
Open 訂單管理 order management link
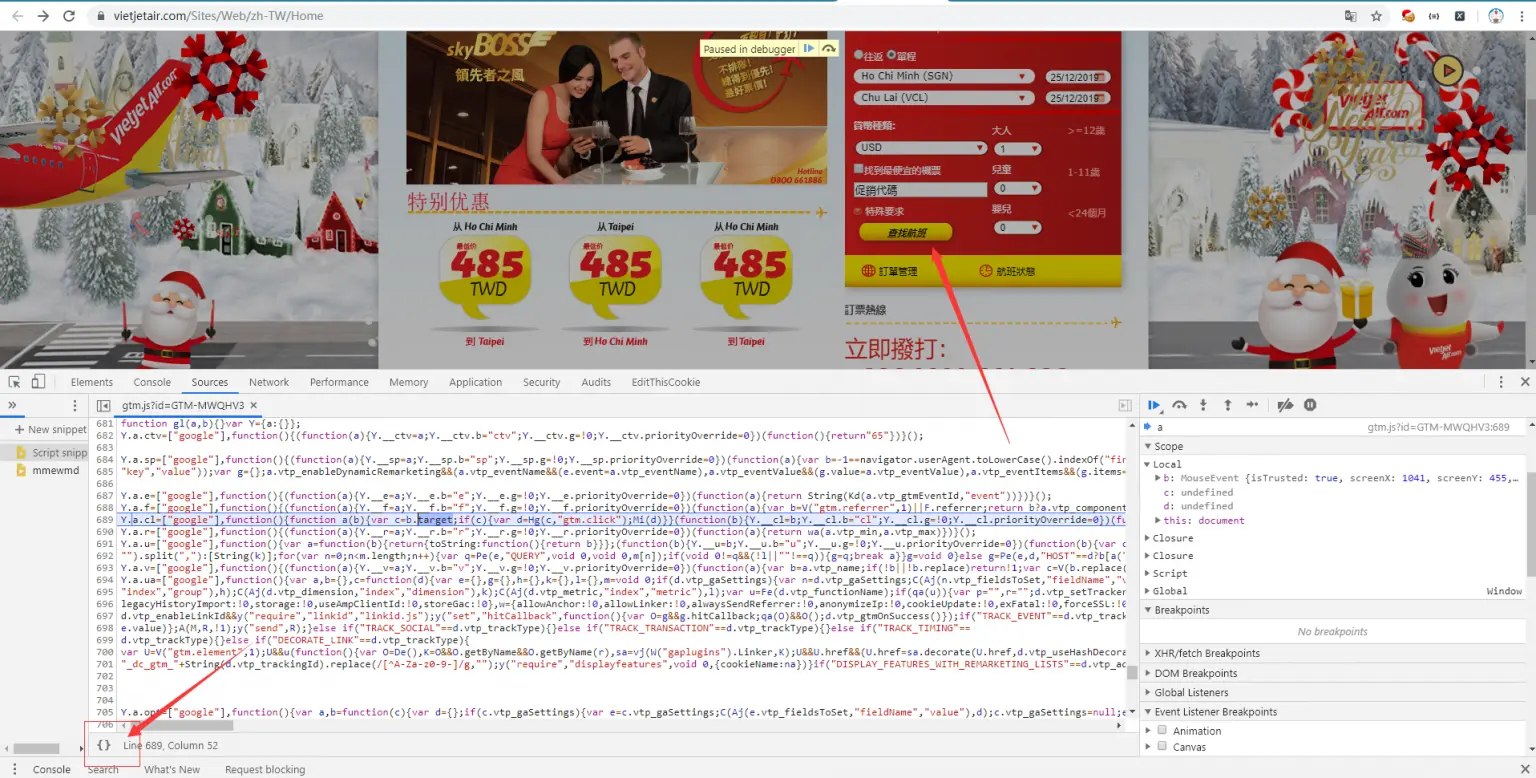(x=890, y=271)
